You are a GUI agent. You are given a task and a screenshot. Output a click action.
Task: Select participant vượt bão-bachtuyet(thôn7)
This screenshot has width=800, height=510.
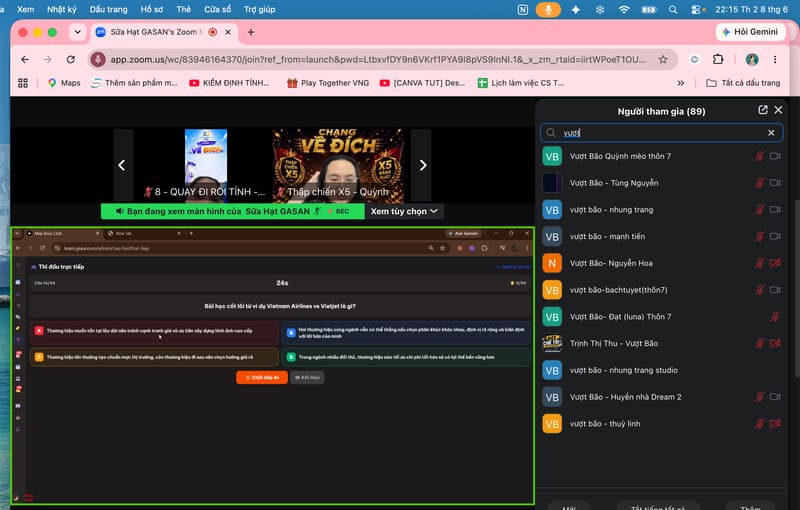661,290
